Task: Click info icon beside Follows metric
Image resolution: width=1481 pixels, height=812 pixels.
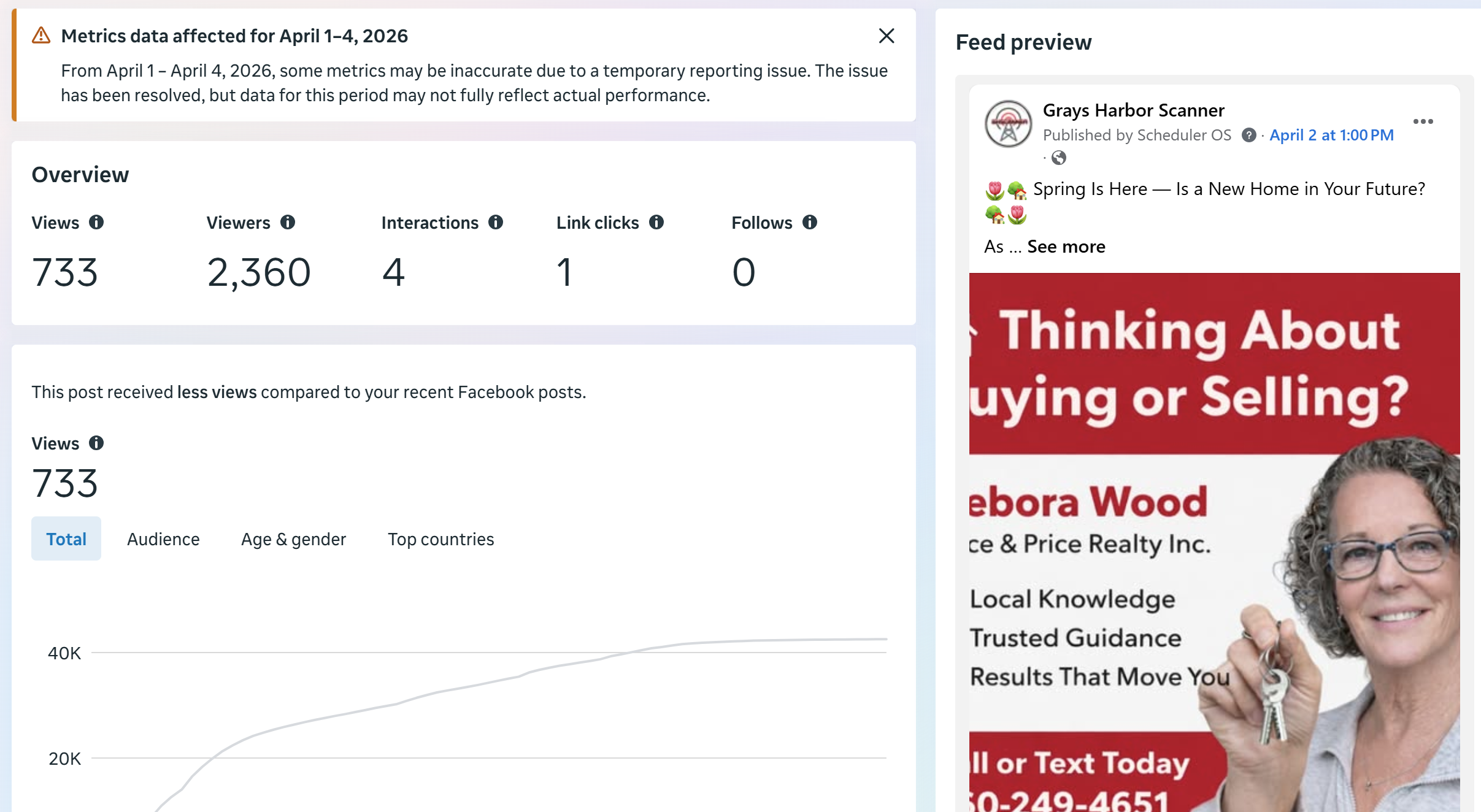Action: click(x=810, y=222)
